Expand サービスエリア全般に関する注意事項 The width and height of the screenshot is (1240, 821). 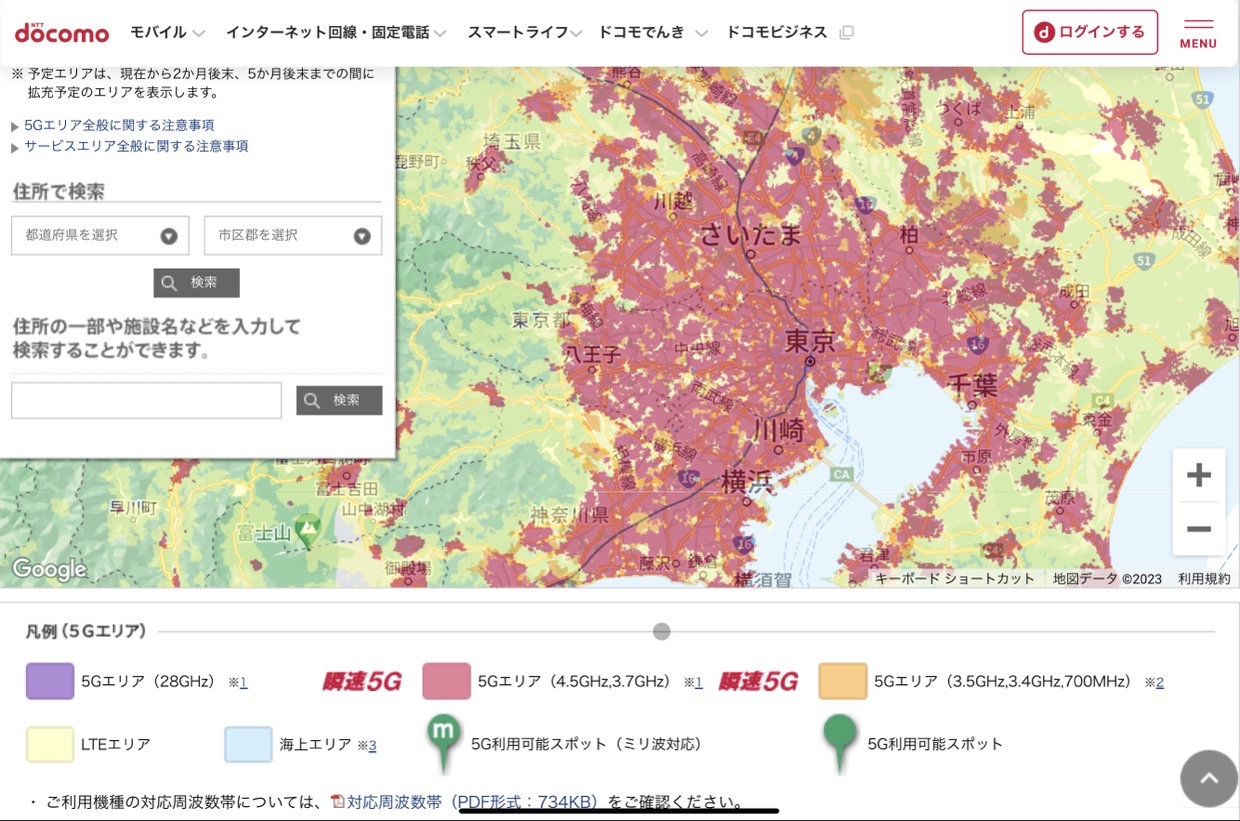pos(136,146)
